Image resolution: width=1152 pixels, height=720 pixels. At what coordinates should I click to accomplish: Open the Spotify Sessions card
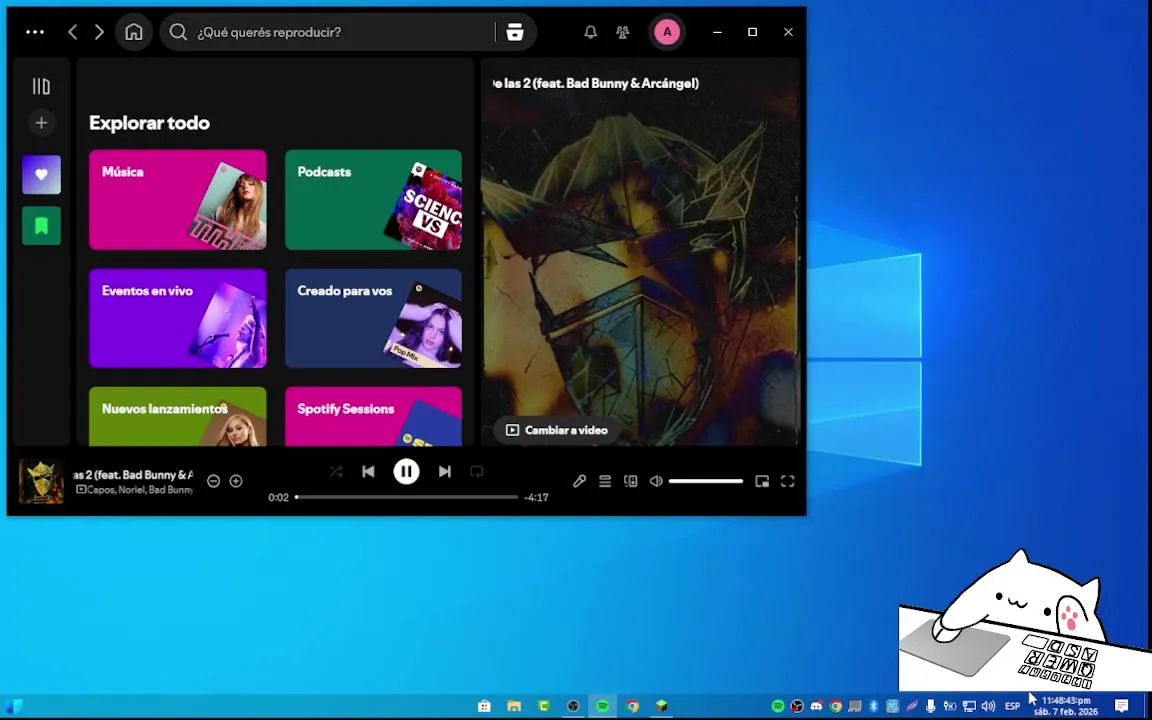(373, 417)
